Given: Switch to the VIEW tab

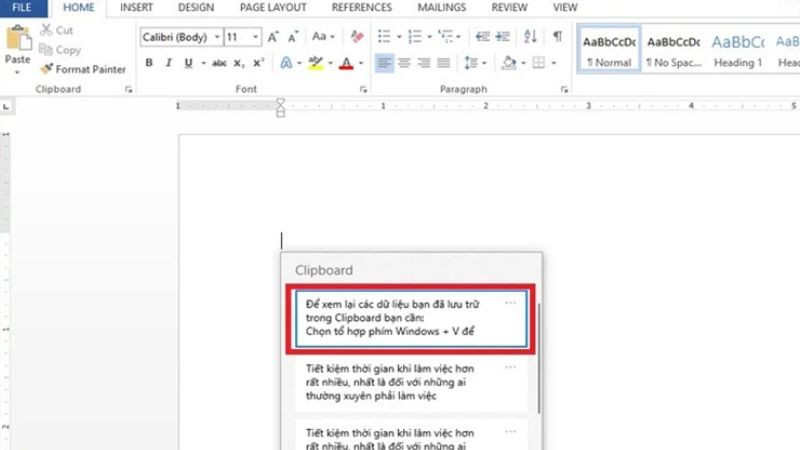Looking at the screenshot, I should pos(565,8).
